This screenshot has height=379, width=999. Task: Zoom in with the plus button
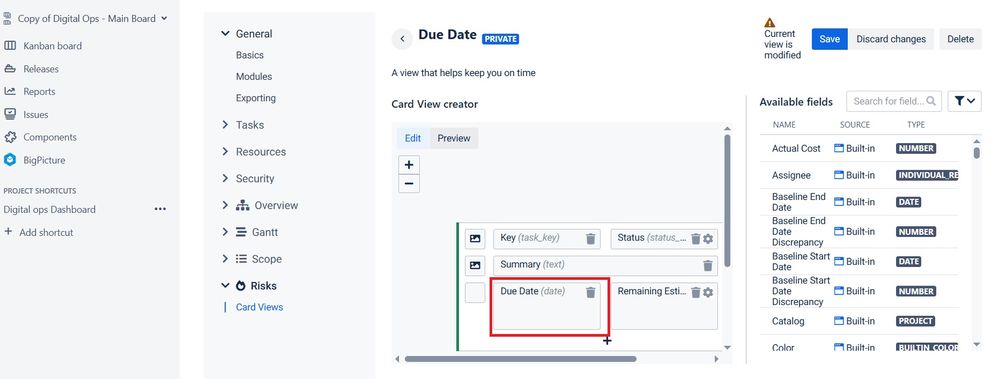pos(409,165)
